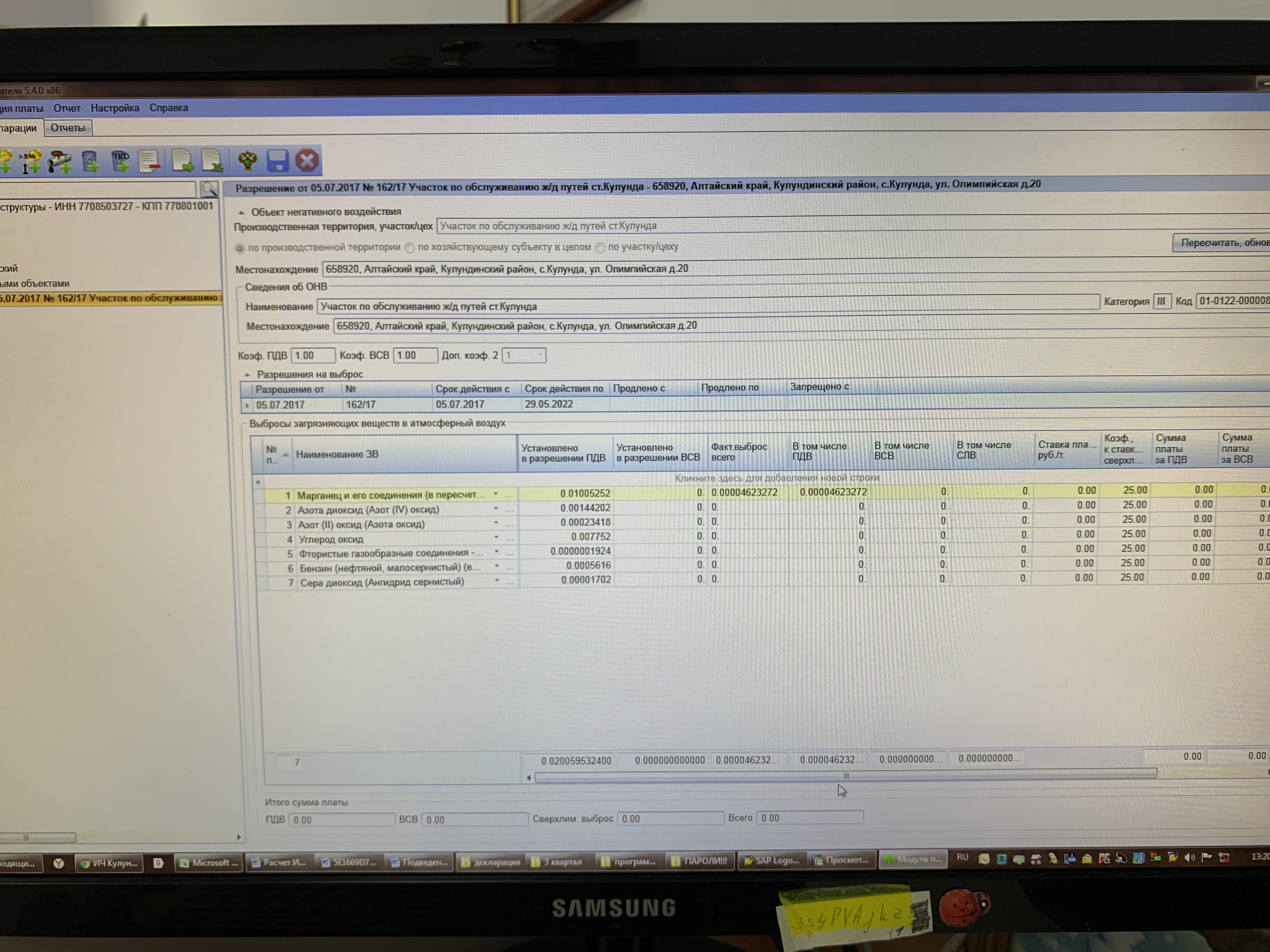
Task: Click the export to Excel icon
Action: click(x=212, y=161)
